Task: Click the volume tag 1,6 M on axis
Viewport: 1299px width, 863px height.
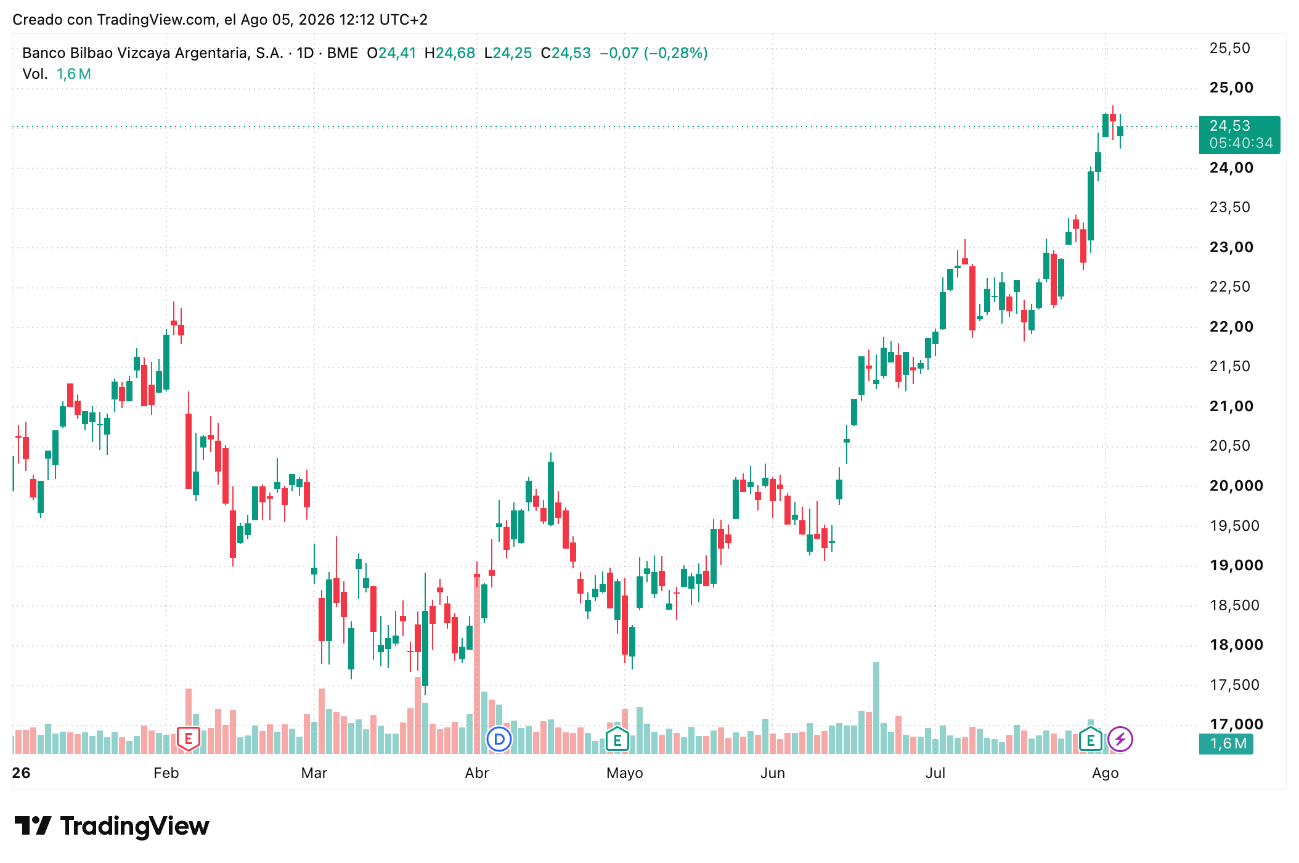Action: (x=1227, y=743)
